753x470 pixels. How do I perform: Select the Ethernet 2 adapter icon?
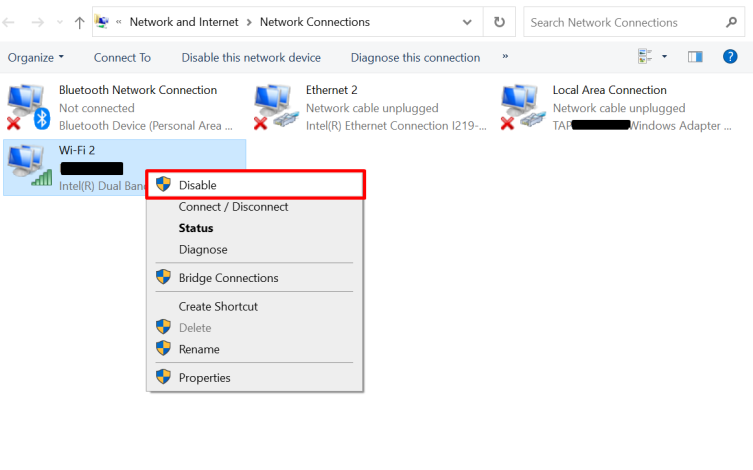pyautogui.click(x=275, y=107)
